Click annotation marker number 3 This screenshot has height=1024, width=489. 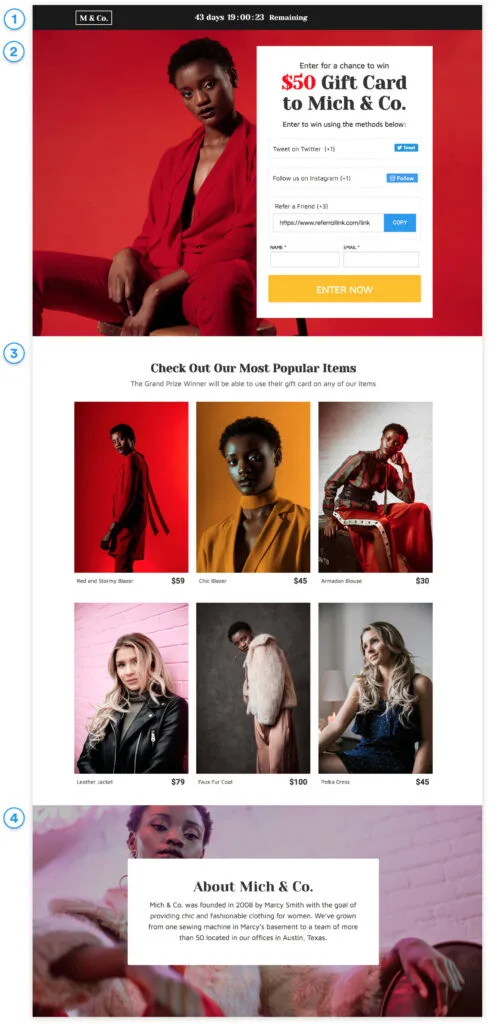click(x=14, y=353)
